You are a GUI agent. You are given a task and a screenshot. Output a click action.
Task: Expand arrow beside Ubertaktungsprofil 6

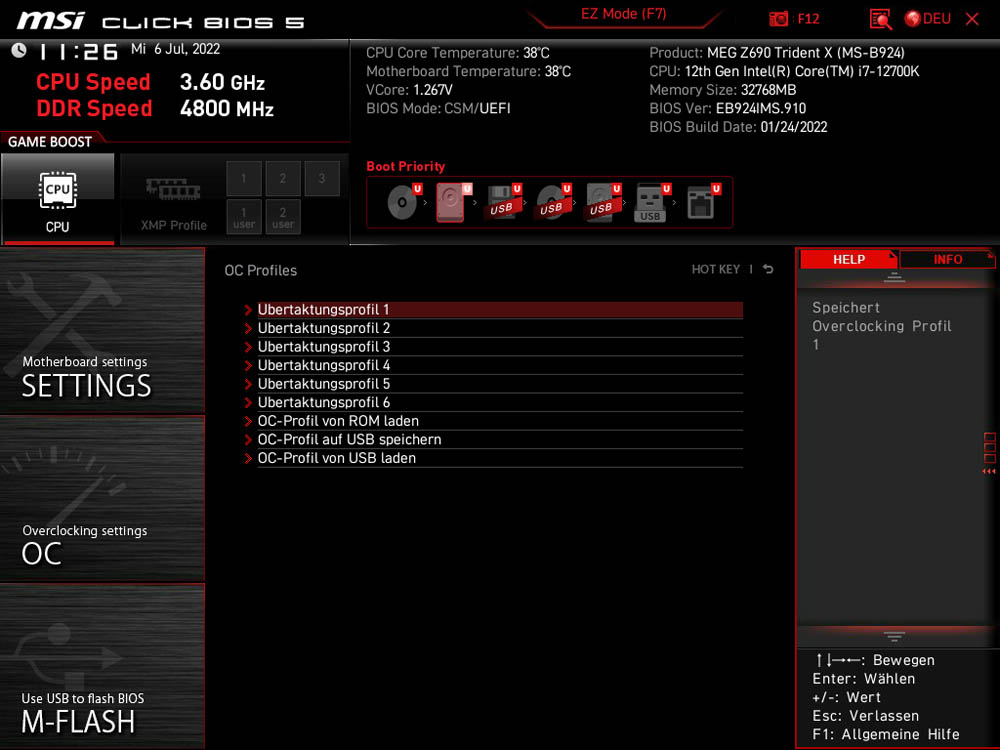(248, 402)
